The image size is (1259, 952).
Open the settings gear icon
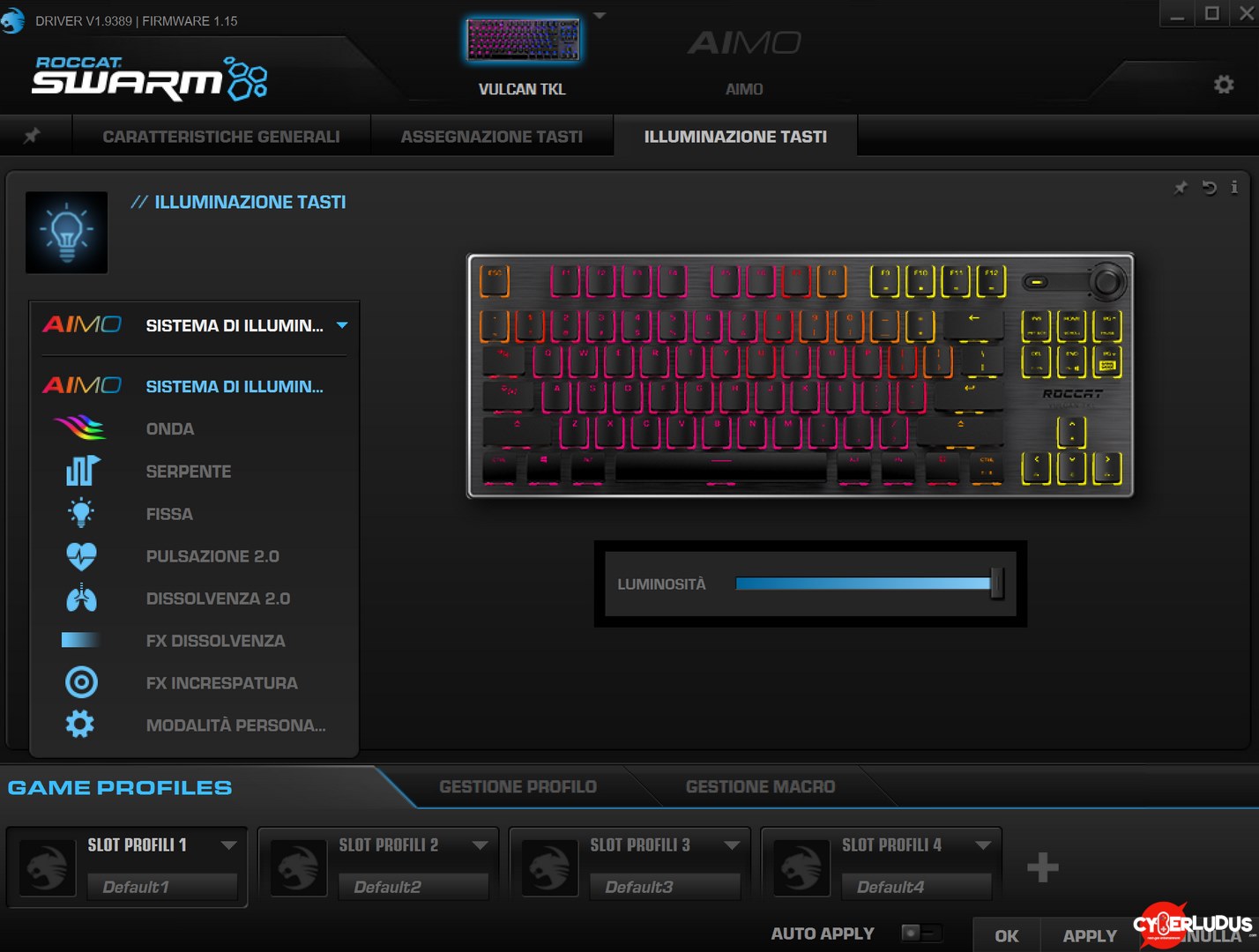1223,85
